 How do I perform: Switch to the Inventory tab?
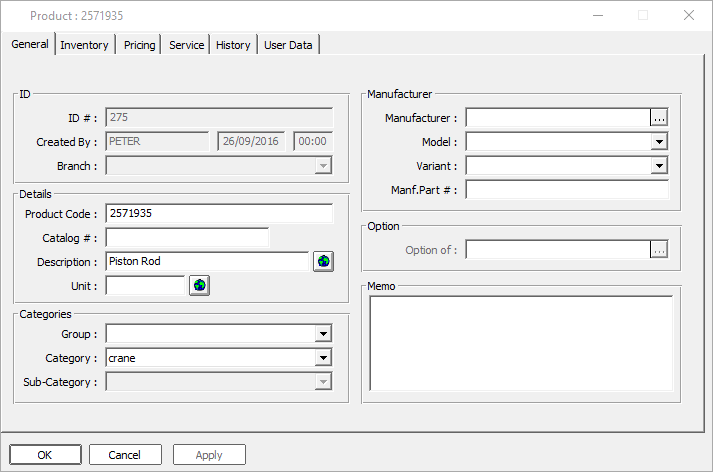pos(85,45)
